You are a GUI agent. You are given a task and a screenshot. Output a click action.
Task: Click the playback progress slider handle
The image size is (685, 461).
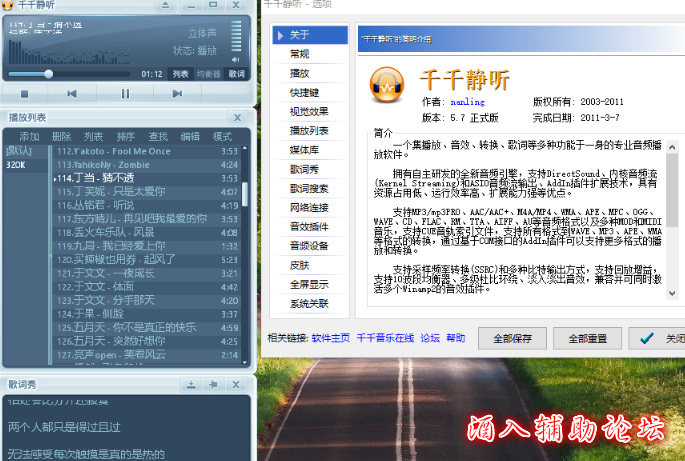click(48, 74)
